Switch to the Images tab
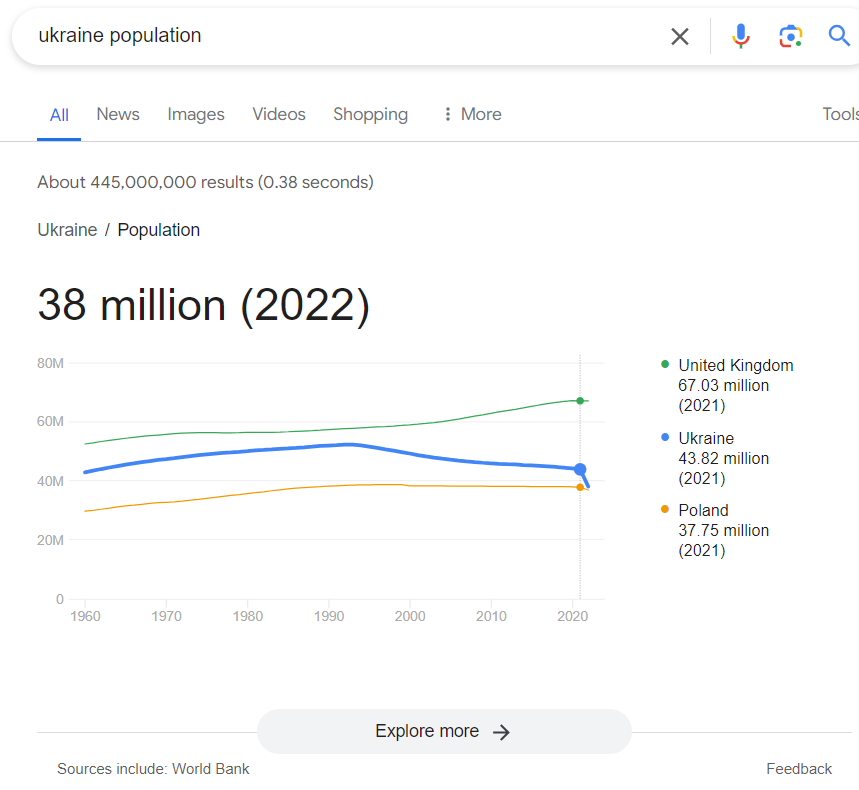 click(x=196, y=114)
